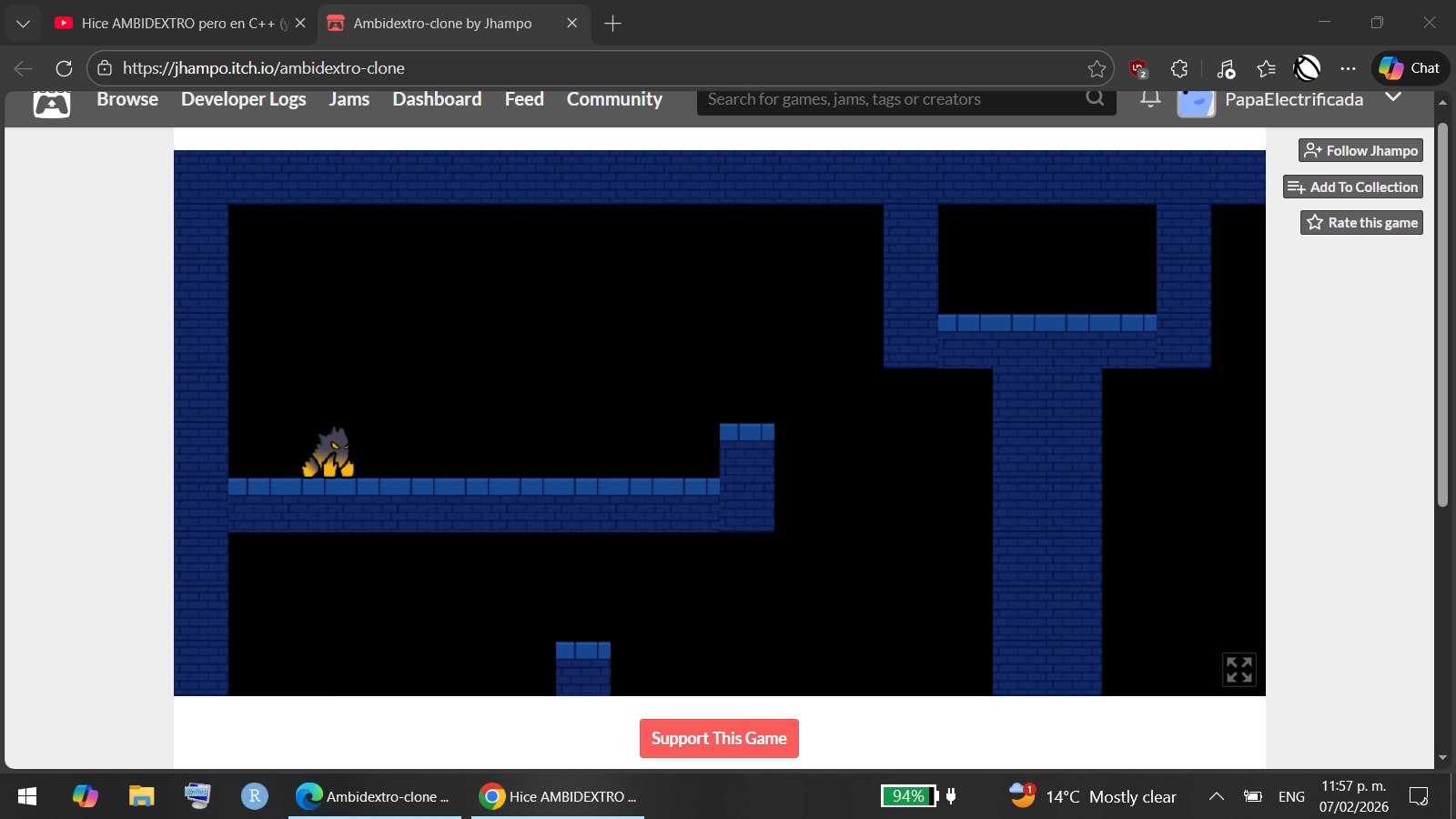The image size is (1456, 819).
Task: Open the R app in the taskbar
Action: pyautogui.click(x=255, y=796)
